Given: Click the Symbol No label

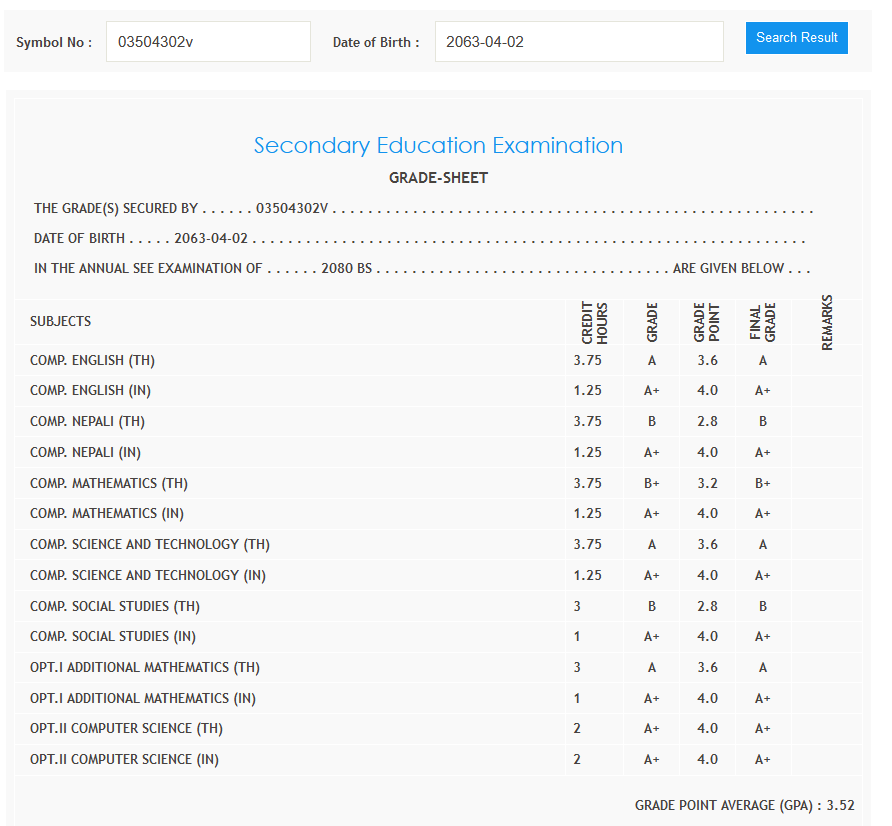Looking at the screenshot, I should pyautogui.click(x=54, y=42).
